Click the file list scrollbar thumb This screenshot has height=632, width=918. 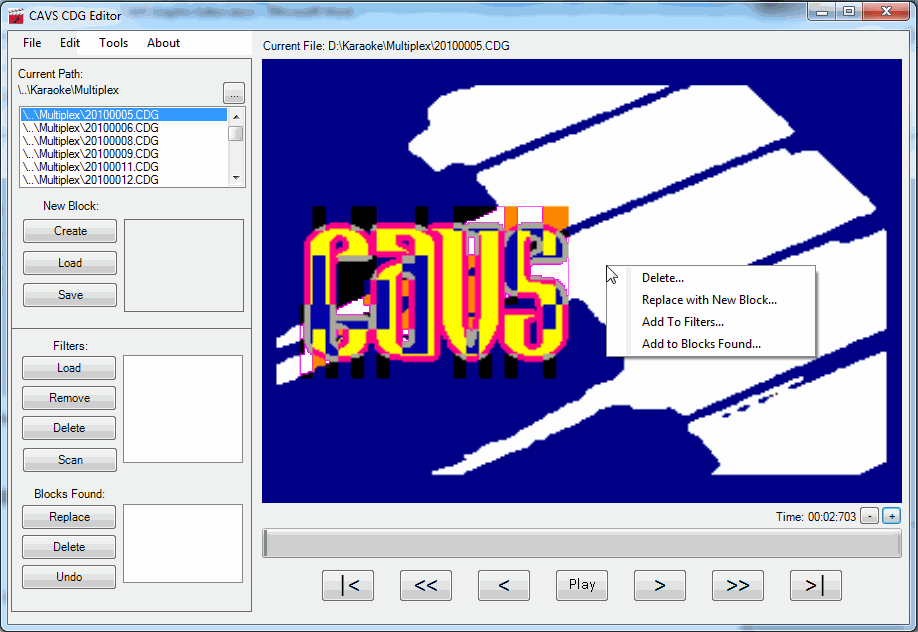236,134
